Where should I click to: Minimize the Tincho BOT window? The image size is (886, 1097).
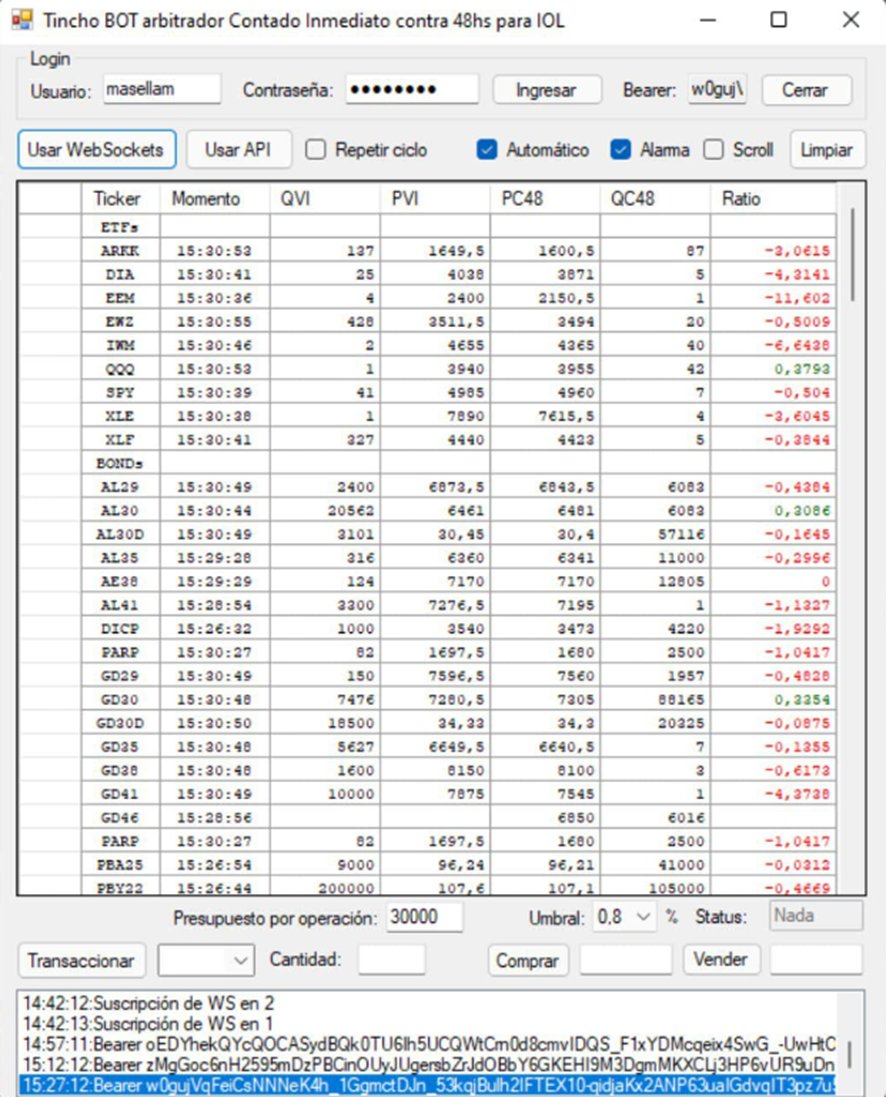click(x=708, y=20)
